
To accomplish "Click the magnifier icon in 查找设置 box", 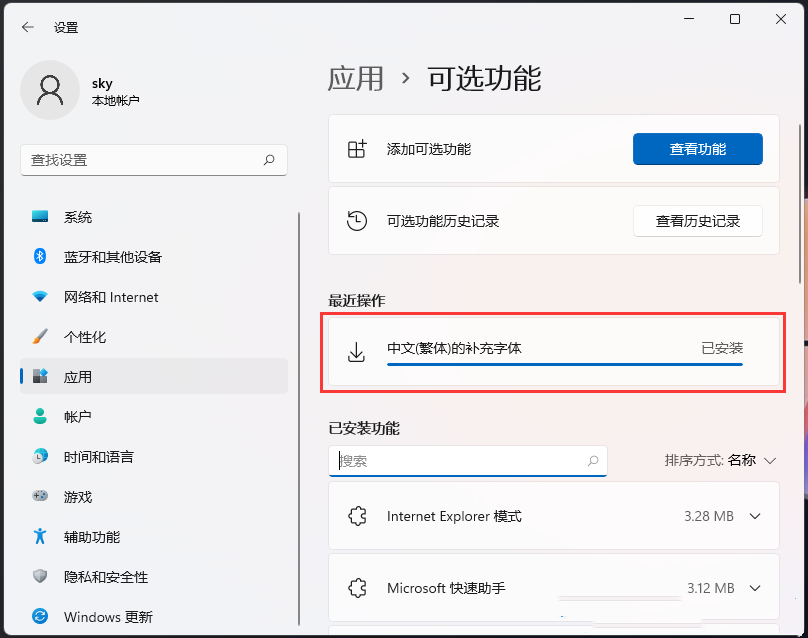I will 269,160.
